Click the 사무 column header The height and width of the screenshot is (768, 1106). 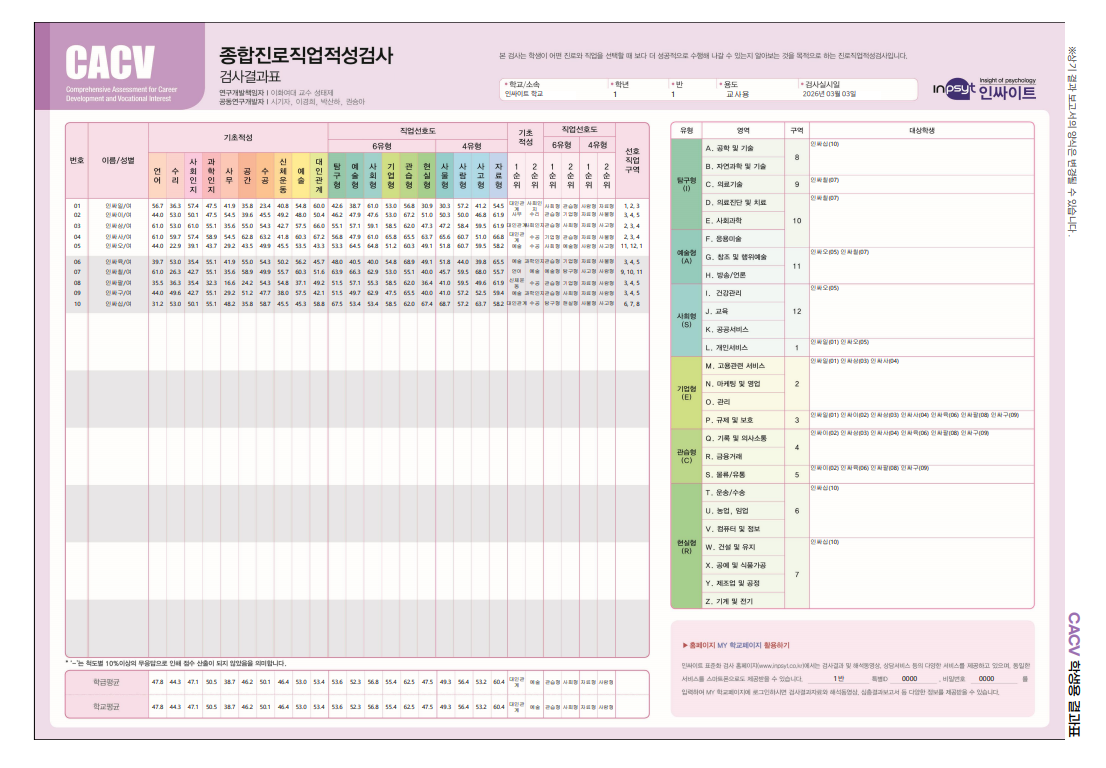point(229,176)
